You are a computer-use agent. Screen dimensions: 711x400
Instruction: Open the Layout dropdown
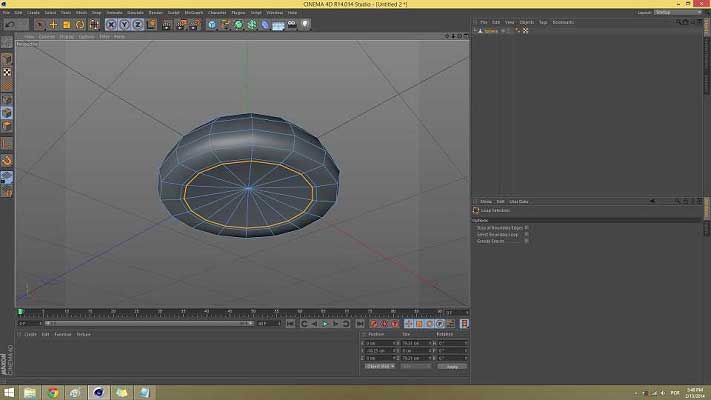point(678,12)
